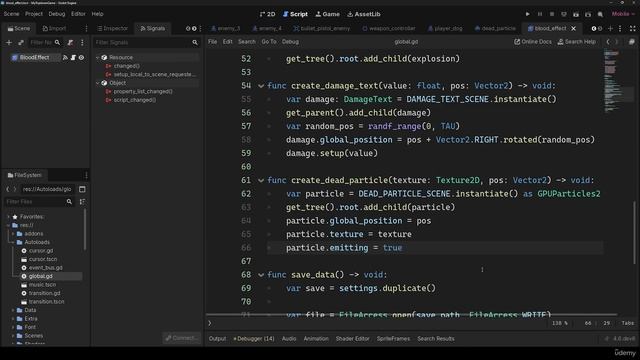Run a specific scene icon
640x360 pixels.
[x=588, y=14]
